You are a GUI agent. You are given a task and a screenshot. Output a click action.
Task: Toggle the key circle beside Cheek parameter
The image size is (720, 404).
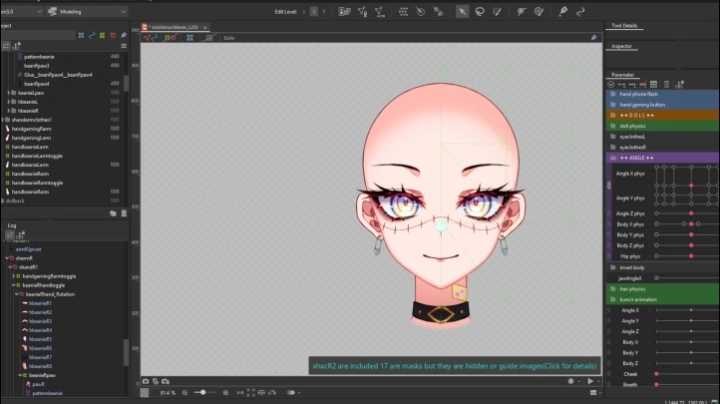coord(609,374)
